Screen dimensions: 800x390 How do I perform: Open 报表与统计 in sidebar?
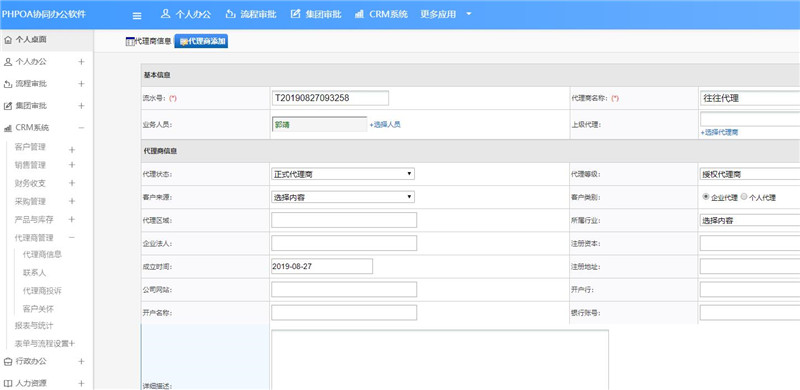(x=34, y=325)
